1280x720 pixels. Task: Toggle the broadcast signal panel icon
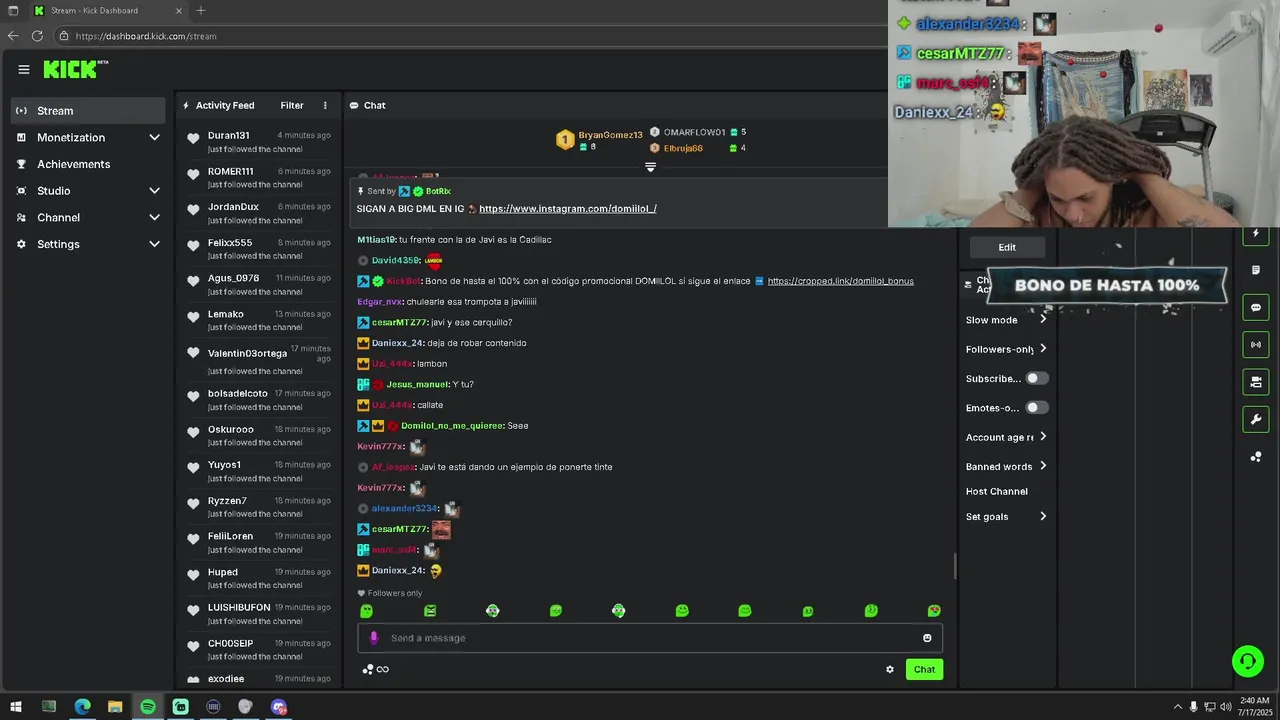[x=1256, y=345]
